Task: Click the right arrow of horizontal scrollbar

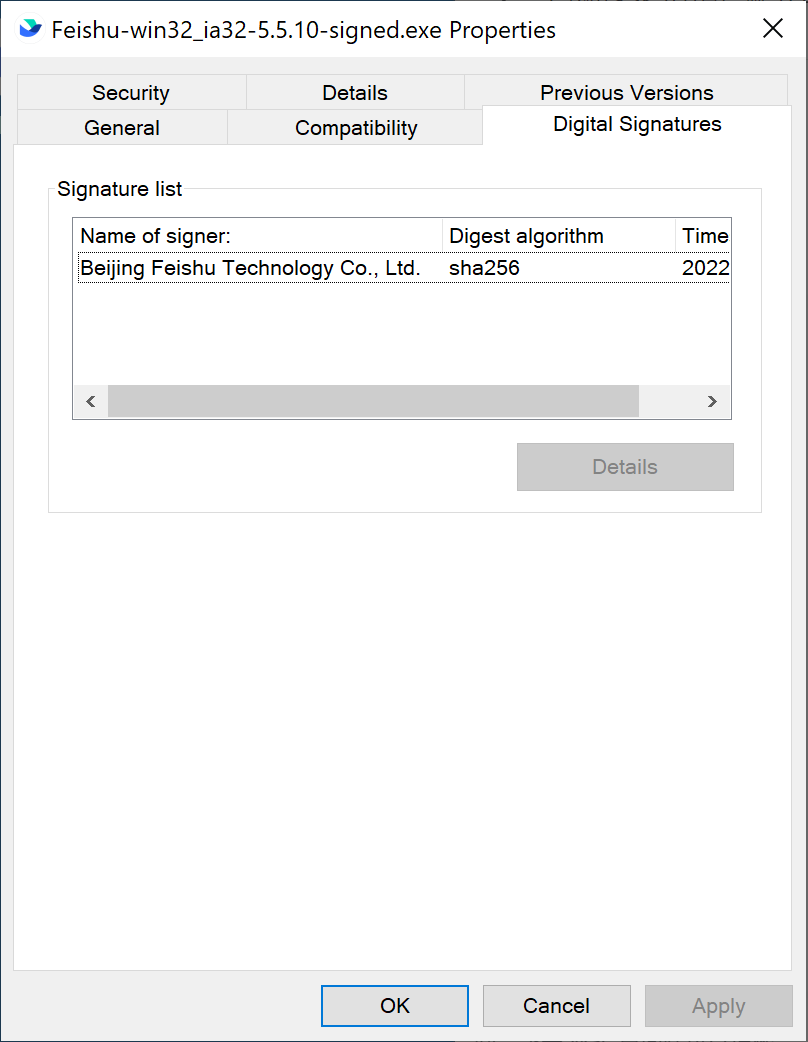Action: 712,402
